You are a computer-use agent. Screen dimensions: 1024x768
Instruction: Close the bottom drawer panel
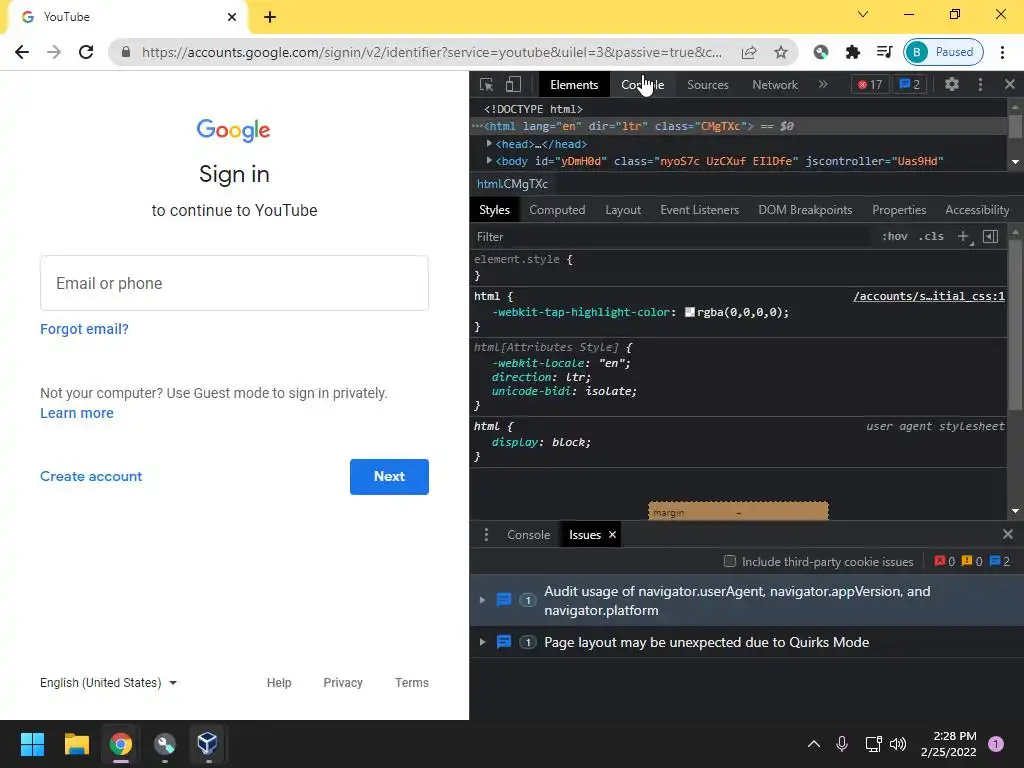click(x=1008, y=534)
